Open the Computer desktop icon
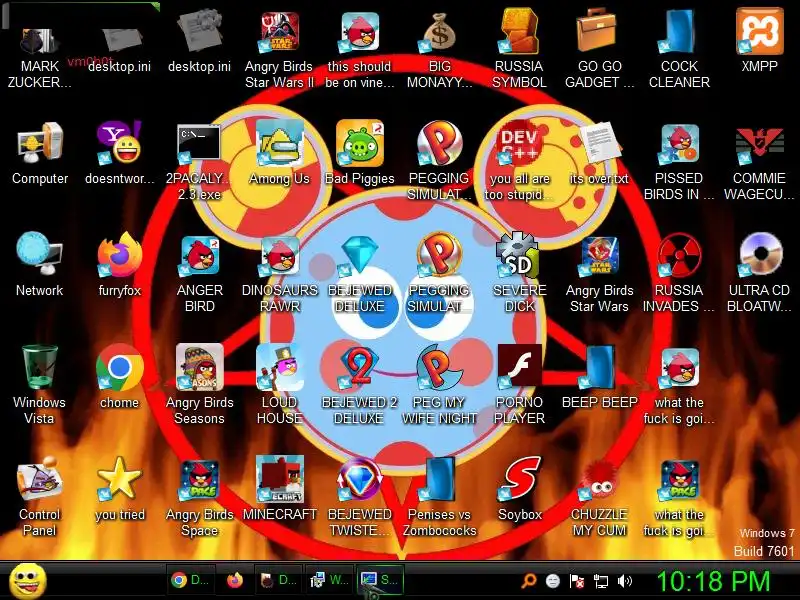 40,143
